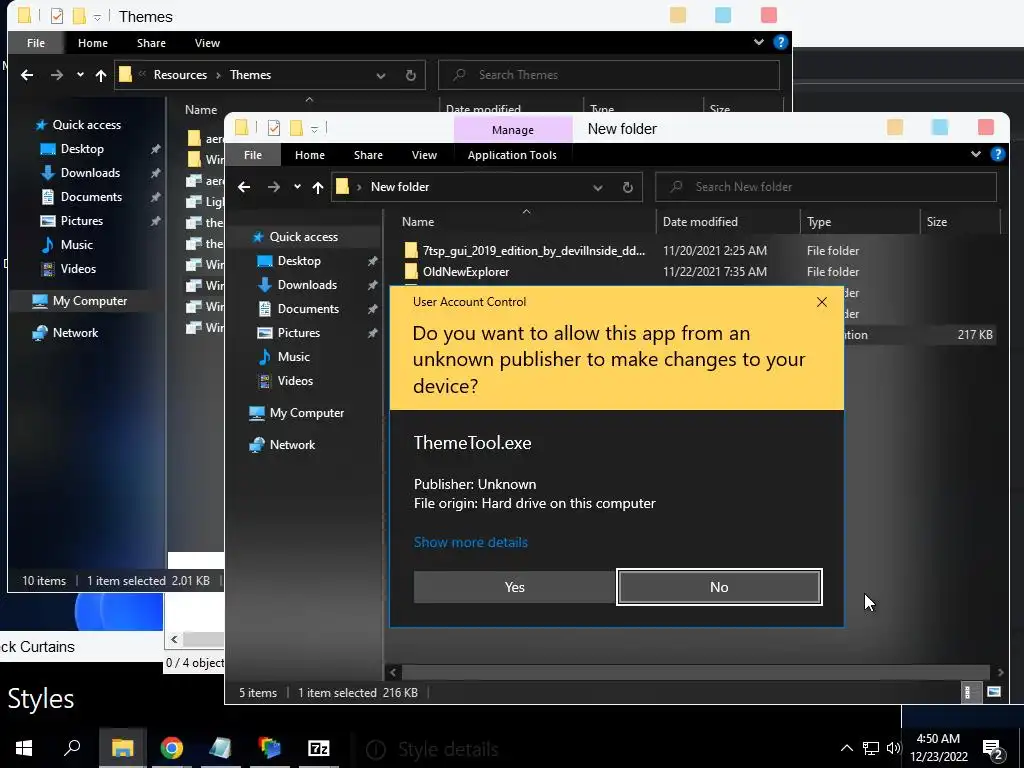1024x768 pixels.
Task: Open File tab in Themes window
Action: [36, 43]
